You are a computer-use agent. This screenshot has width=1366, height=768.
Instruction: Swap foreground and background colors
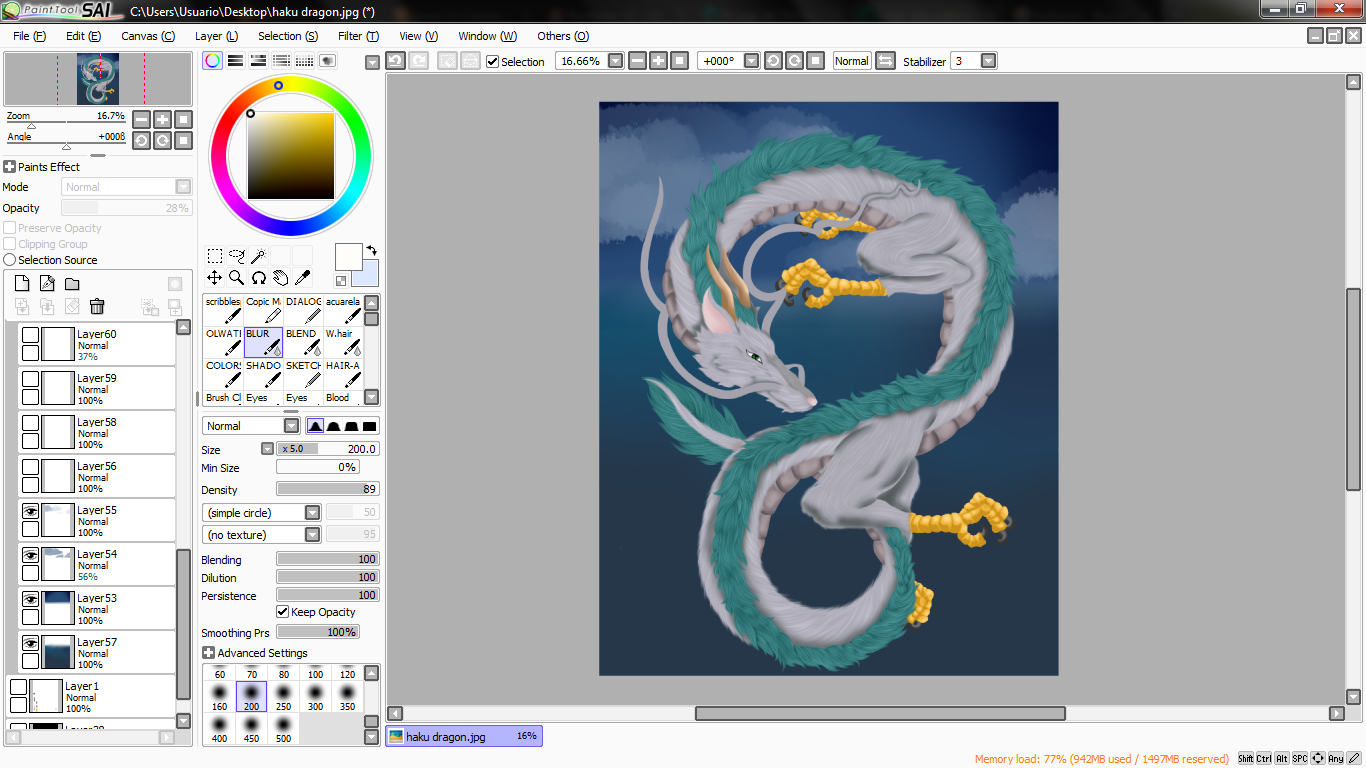pyautogui.click(x=372, y=250)
